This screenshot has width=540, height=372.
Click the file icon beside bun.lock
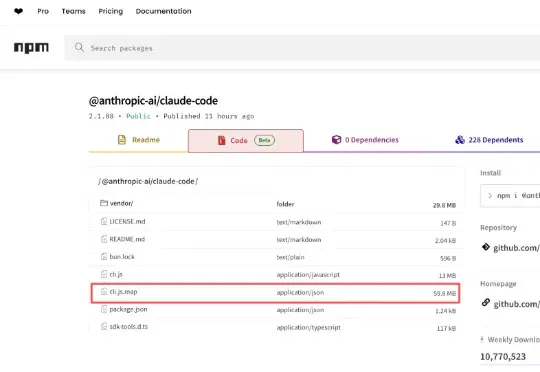(104, 256)
